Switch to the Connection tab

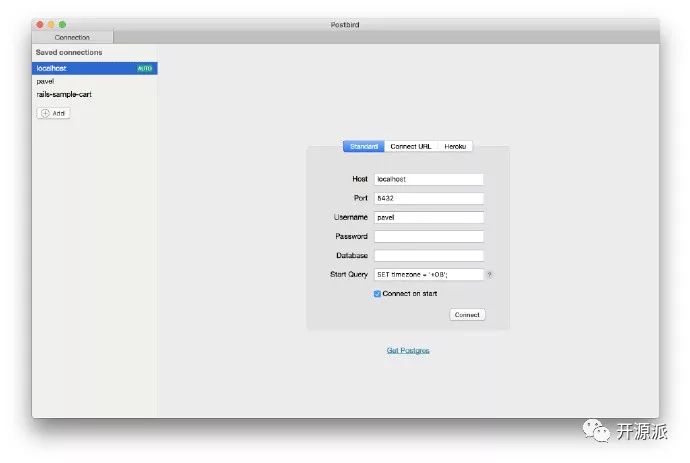click(73, 37)
